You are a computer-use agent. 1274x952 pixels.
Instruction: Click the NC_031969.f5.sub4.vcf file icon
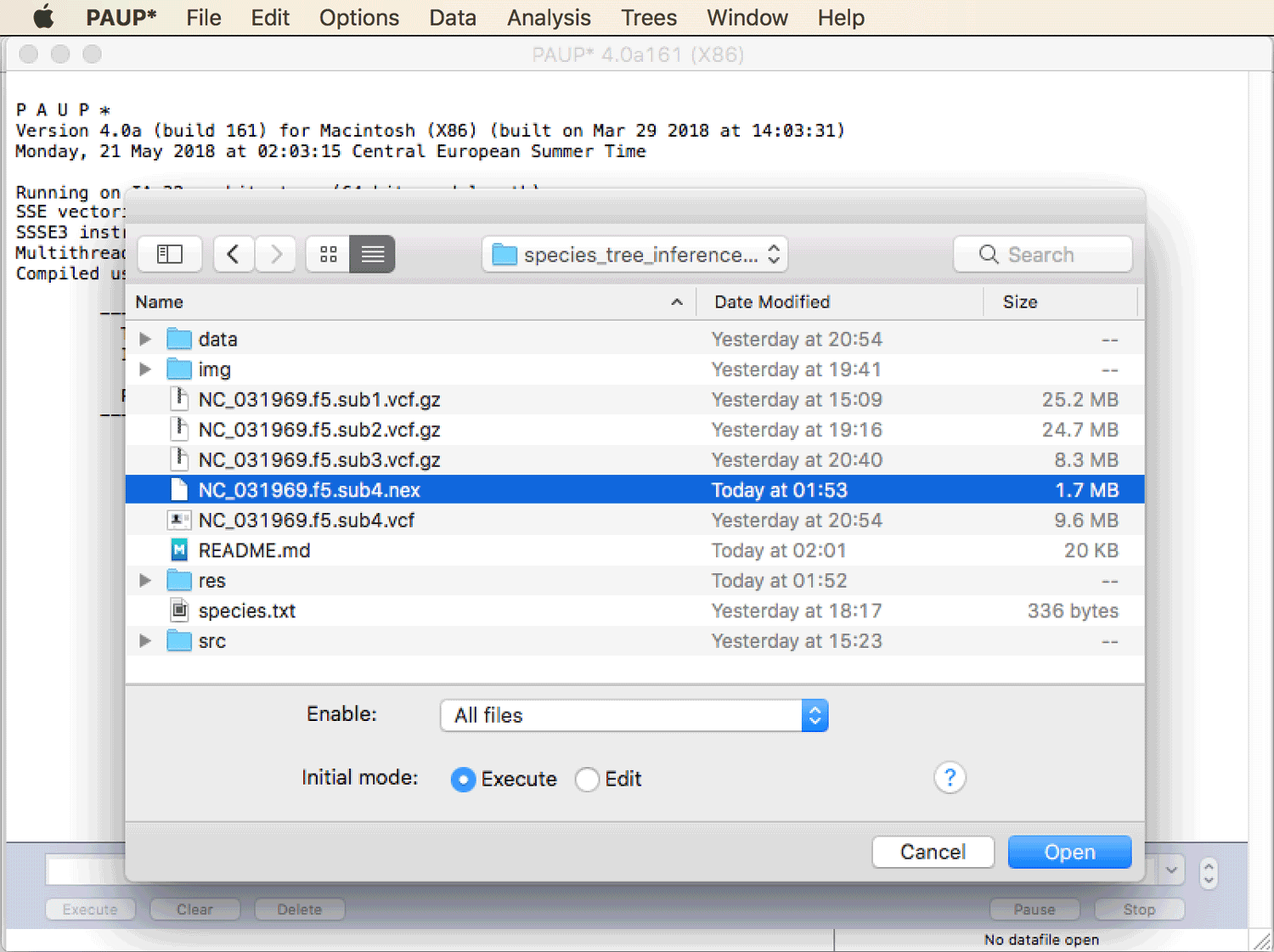179,520
